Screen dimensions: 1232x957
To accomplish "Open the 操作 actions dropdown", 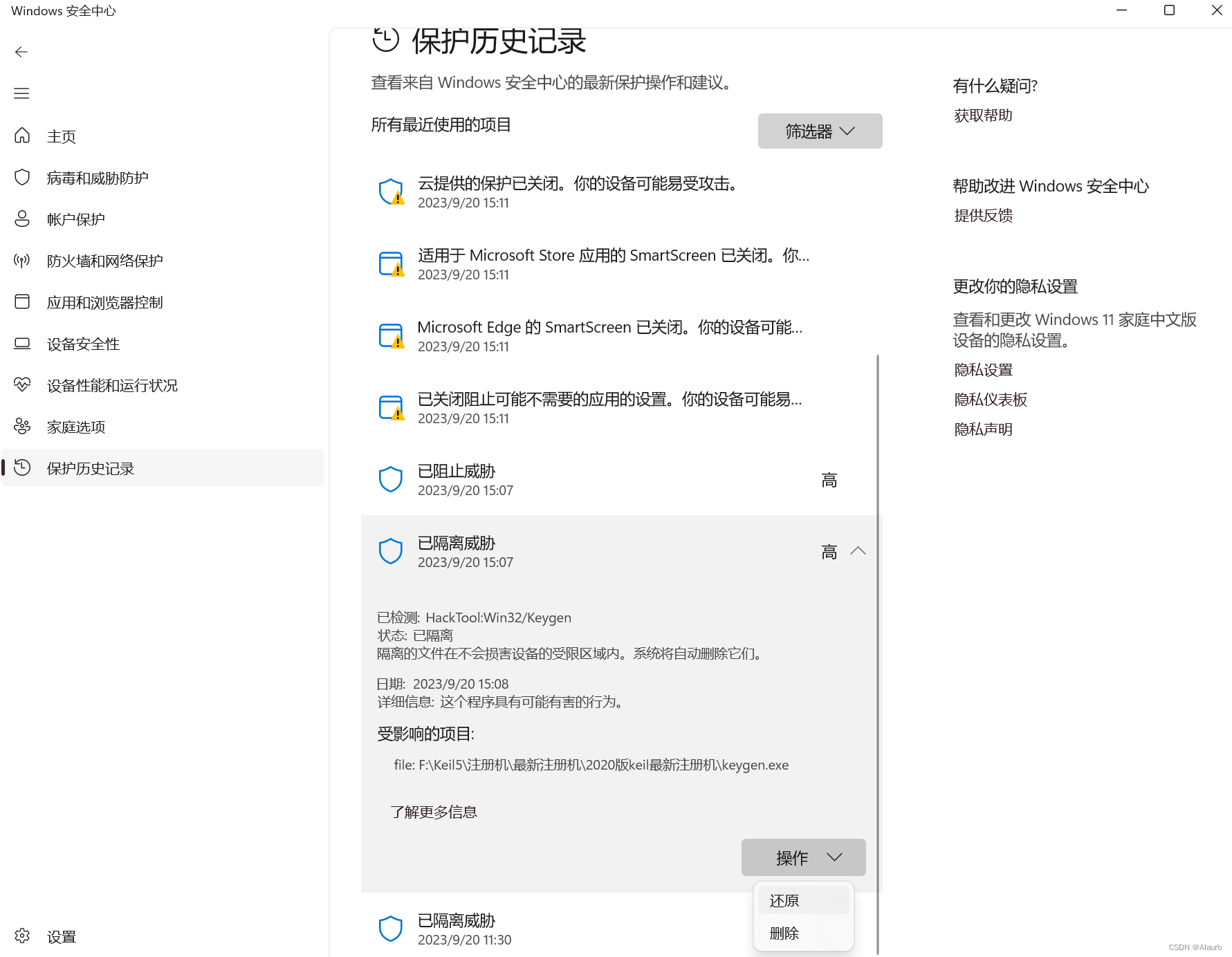I will pos(803,857).
